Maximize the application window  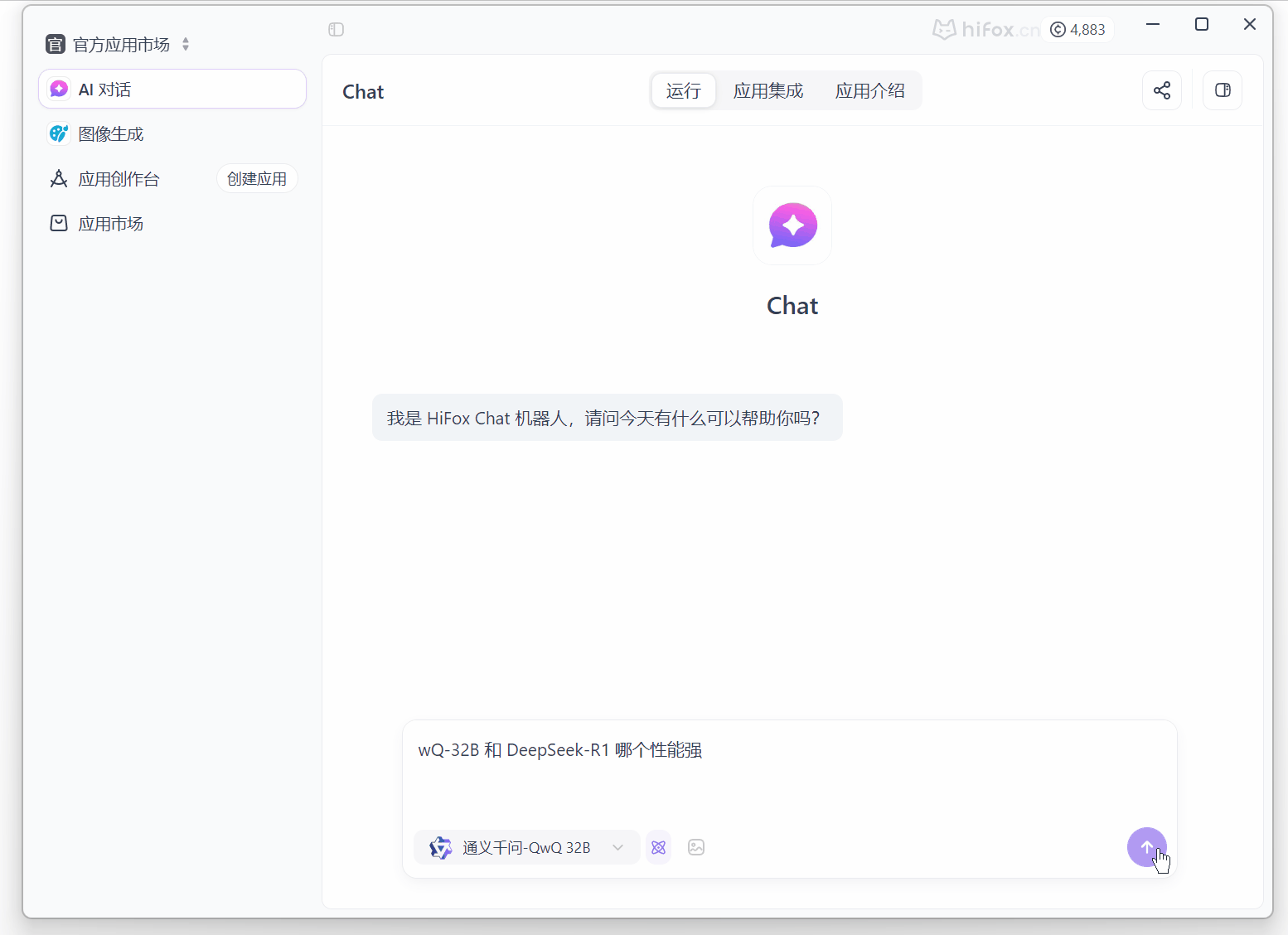(1202, 24)
